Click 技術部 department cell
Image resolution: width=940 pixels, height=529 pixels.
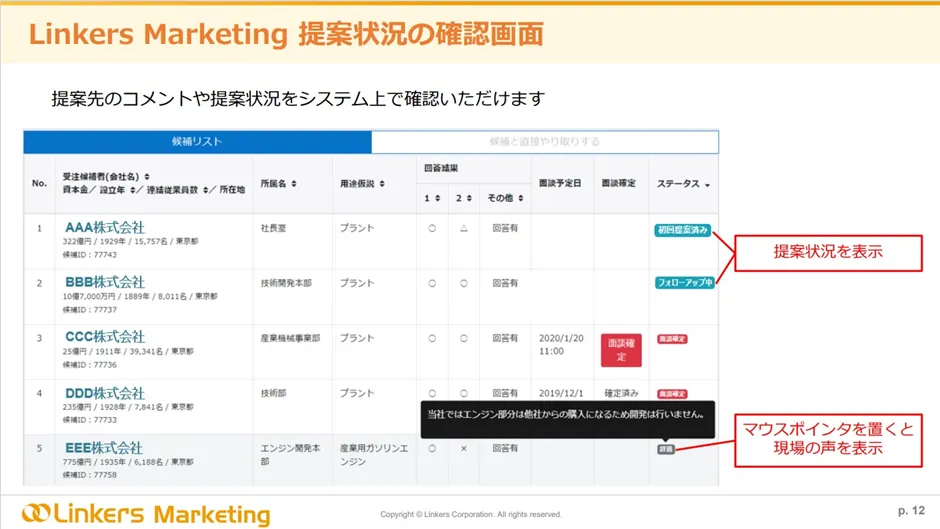(x=273, y=393)
